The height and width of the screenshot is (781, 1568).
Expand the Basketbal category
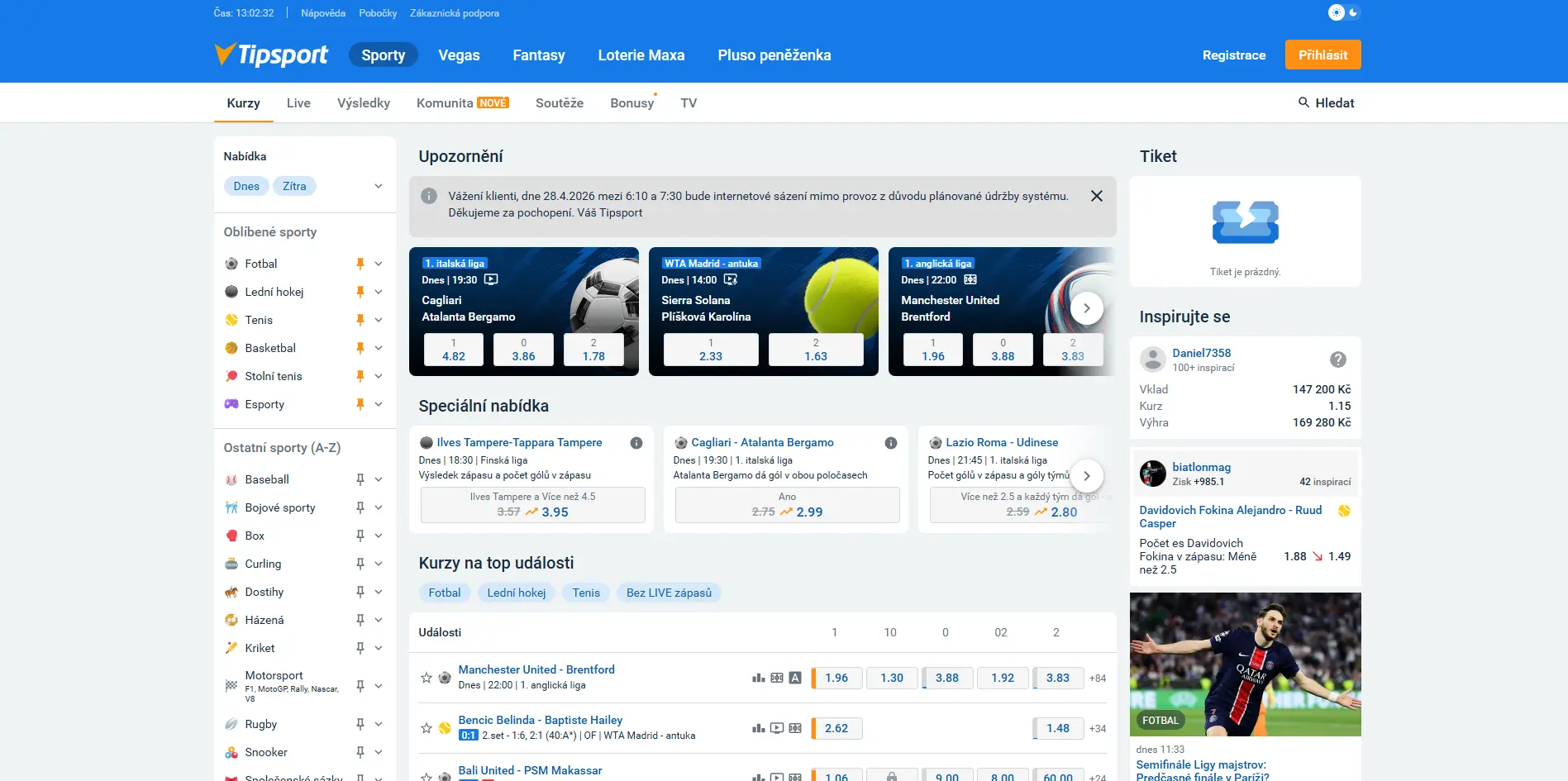379,348
